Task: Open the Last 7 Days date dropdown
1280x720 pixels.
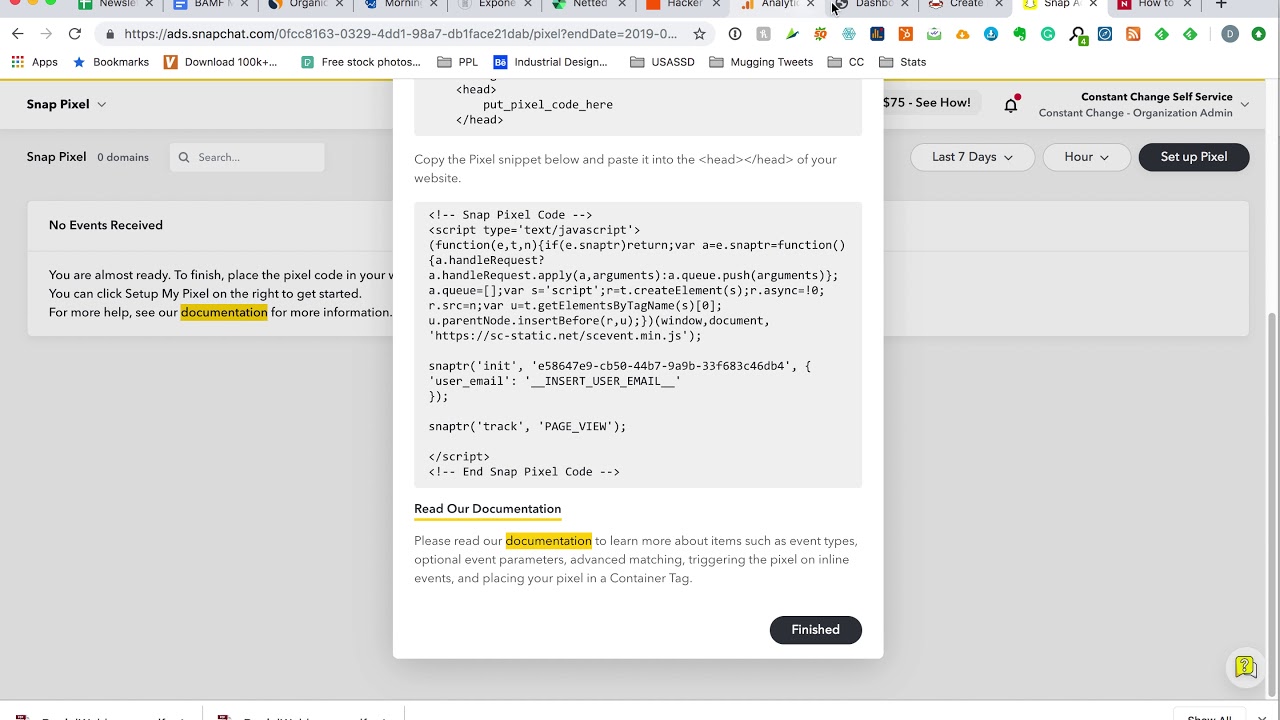Action: 971,157
